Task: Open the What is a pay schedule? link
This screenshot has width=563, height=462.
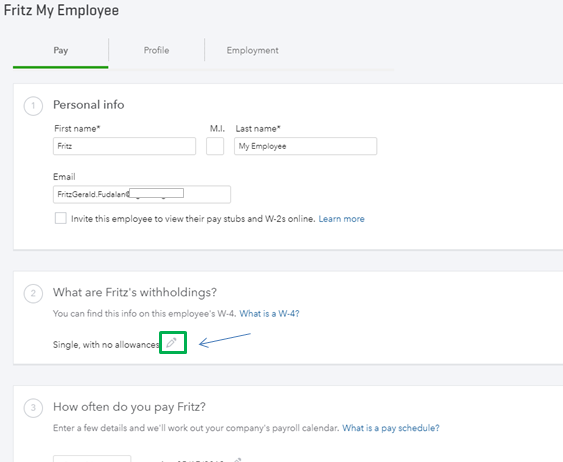Action: [x=391, y=428]
